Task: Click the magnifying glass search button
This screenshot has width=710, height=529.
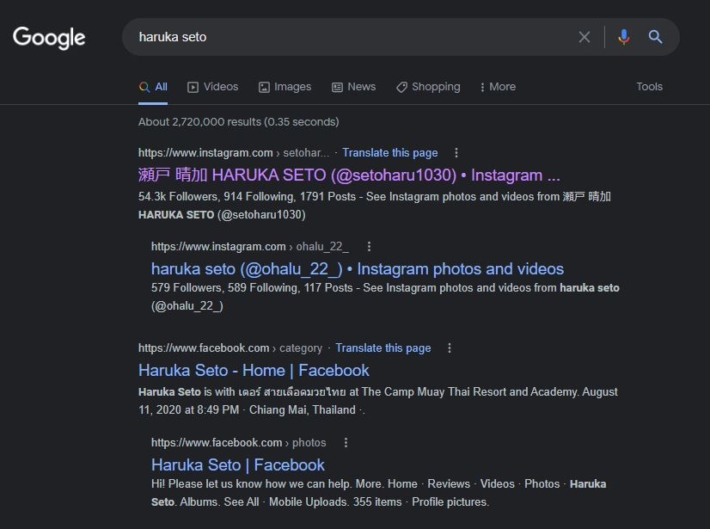Action: point(655,37)
